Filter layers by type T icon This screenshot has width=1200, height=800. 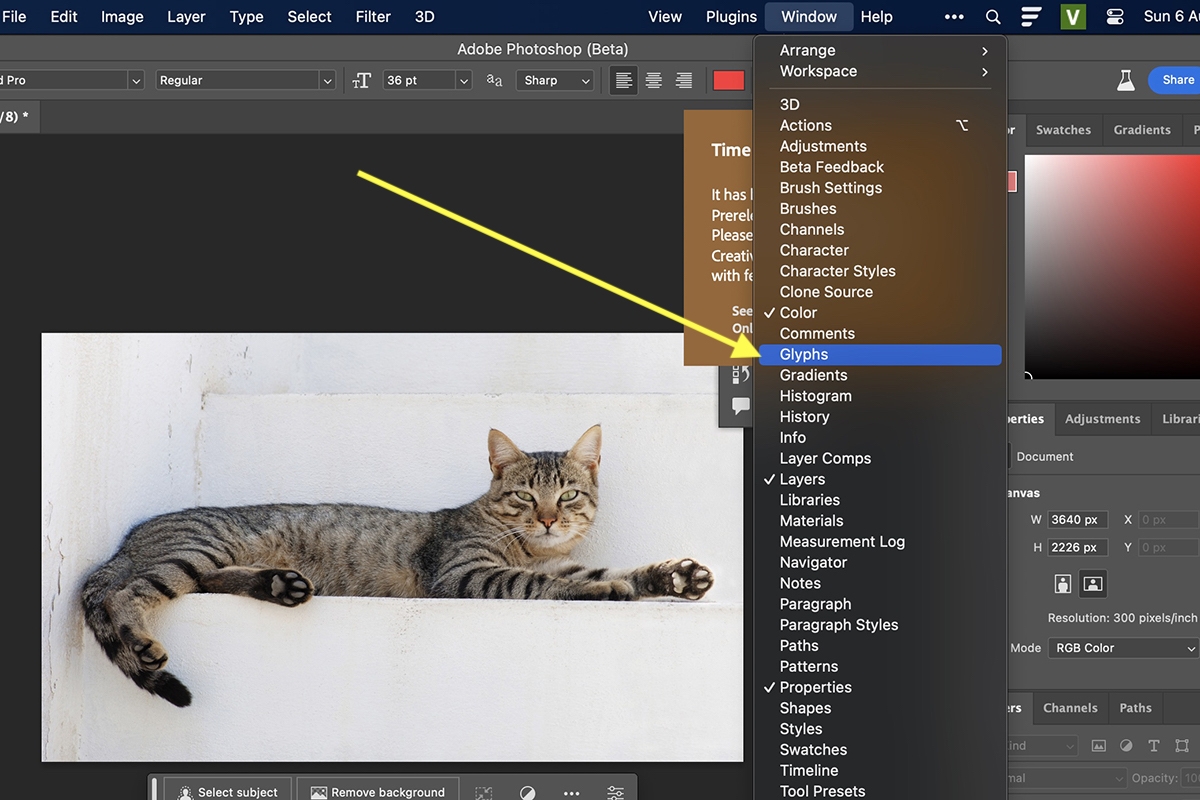coord(1154,746)
